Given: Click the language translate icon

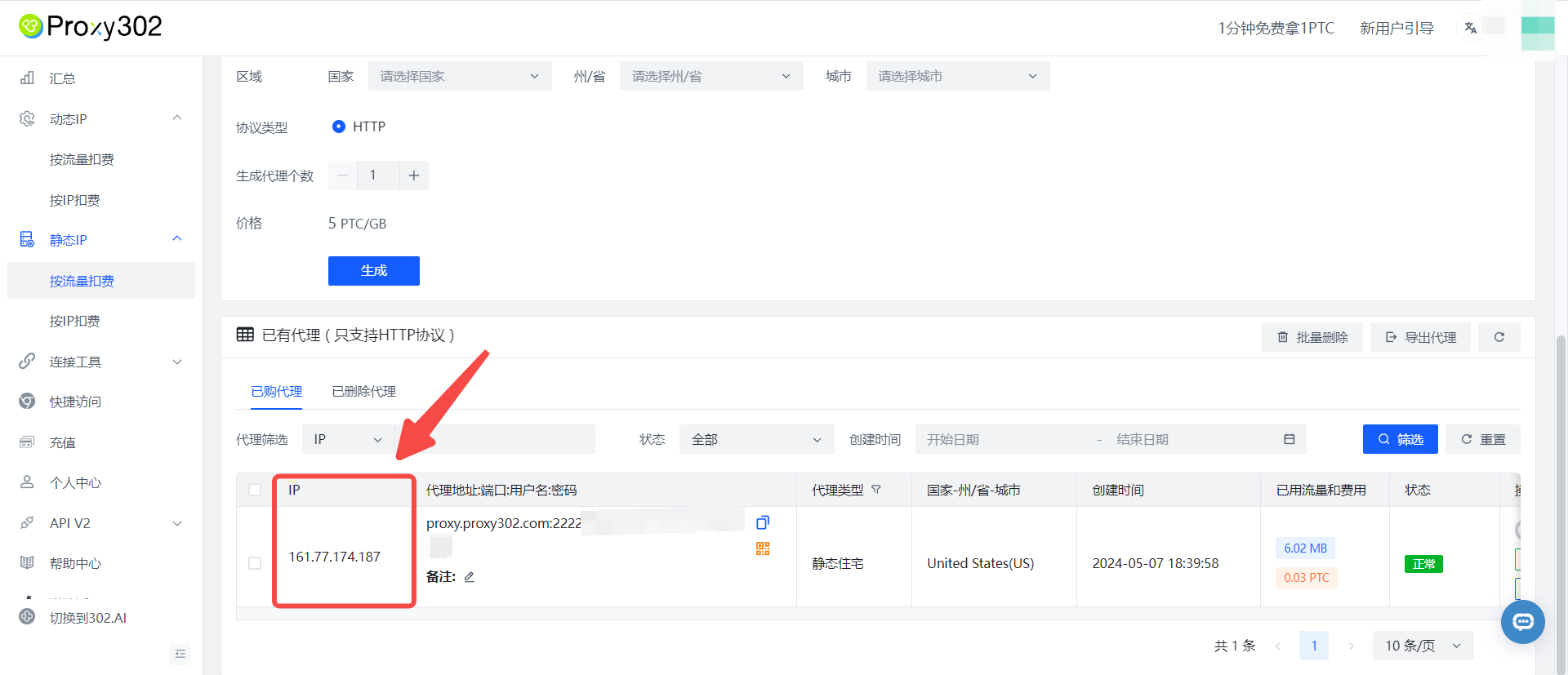Looking at the screenshot, I should 1470,28.
